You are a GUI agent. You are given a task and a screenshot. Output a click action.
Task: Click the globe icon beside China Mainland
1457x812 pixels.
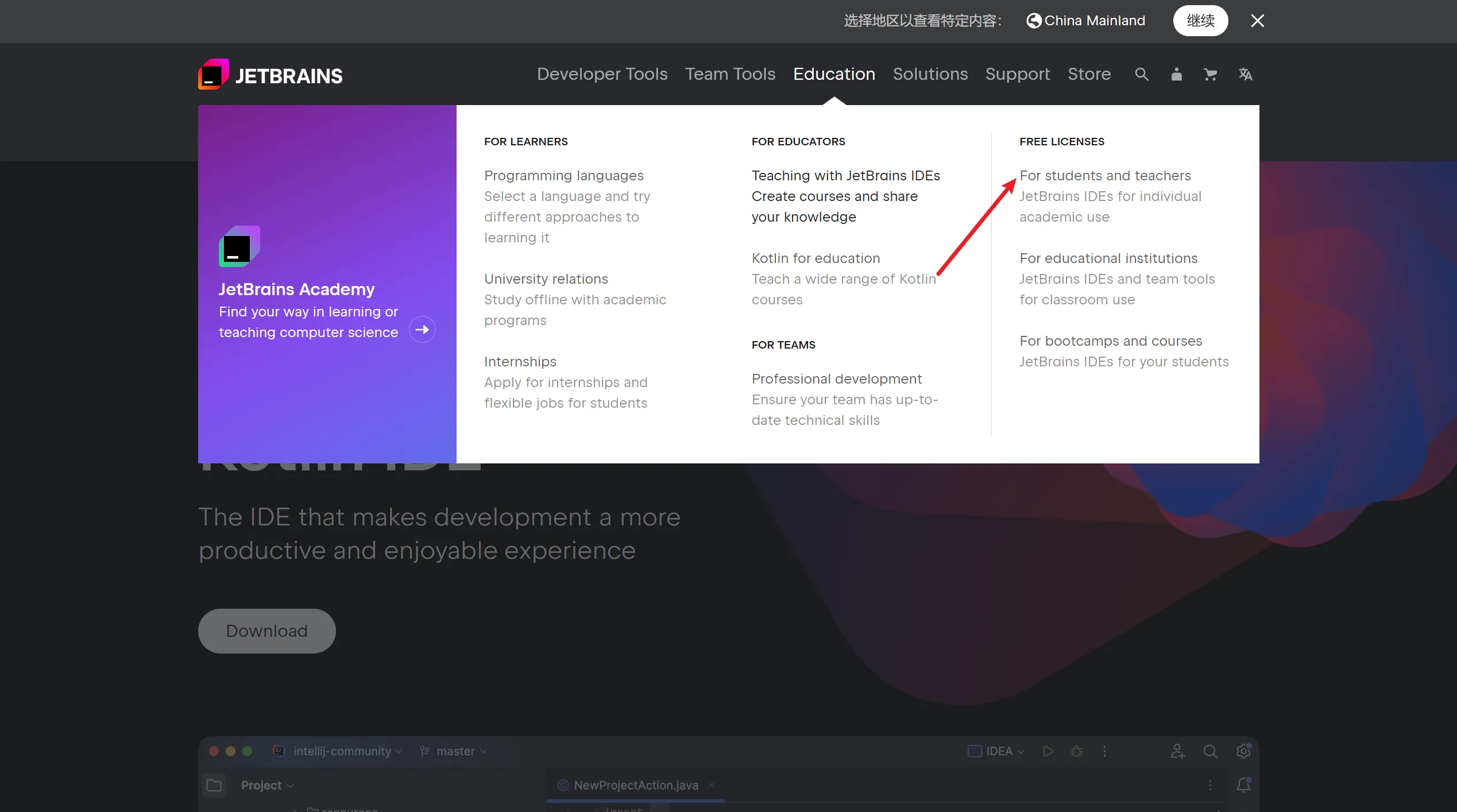(x=1033, y=21)
